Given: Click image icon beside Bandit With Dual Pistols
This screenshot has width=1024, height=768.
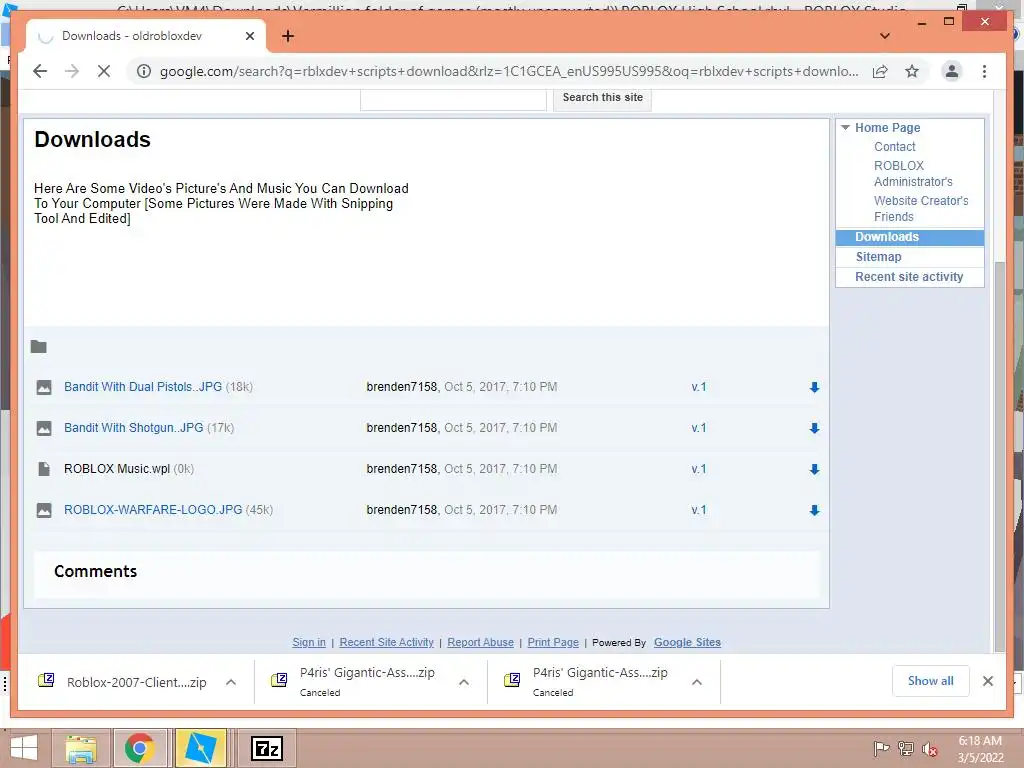Looking at the screenshot, I should 44,387.
